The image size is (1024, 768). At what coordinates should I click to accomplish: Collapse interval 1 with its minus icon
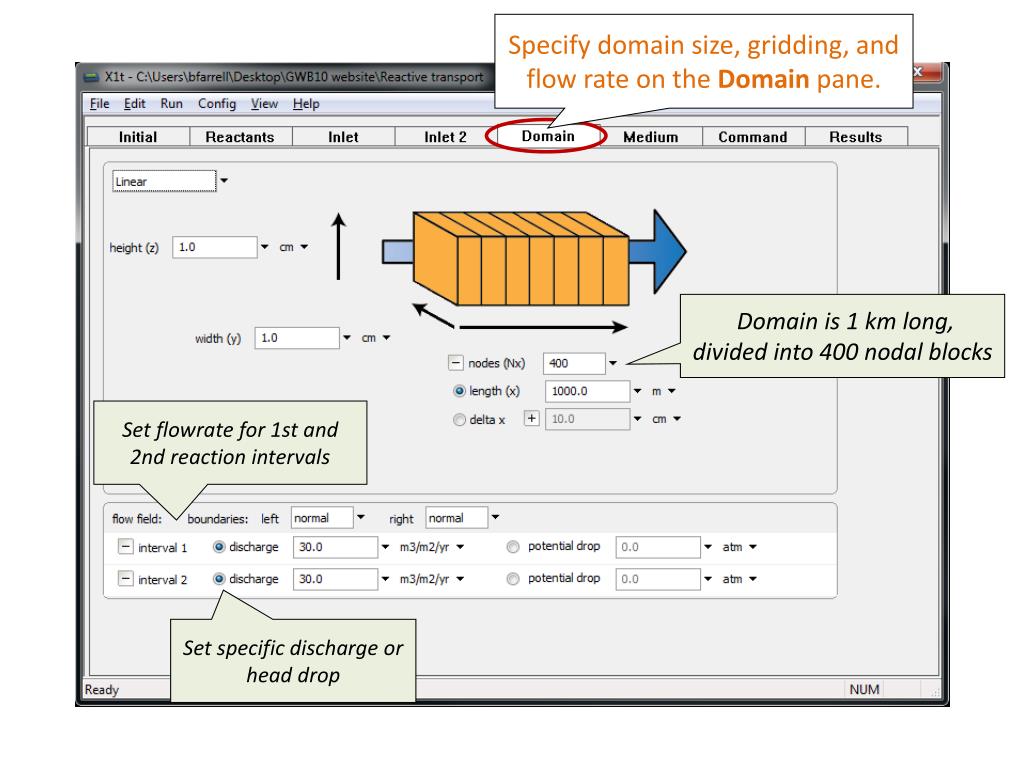point(124,547)
